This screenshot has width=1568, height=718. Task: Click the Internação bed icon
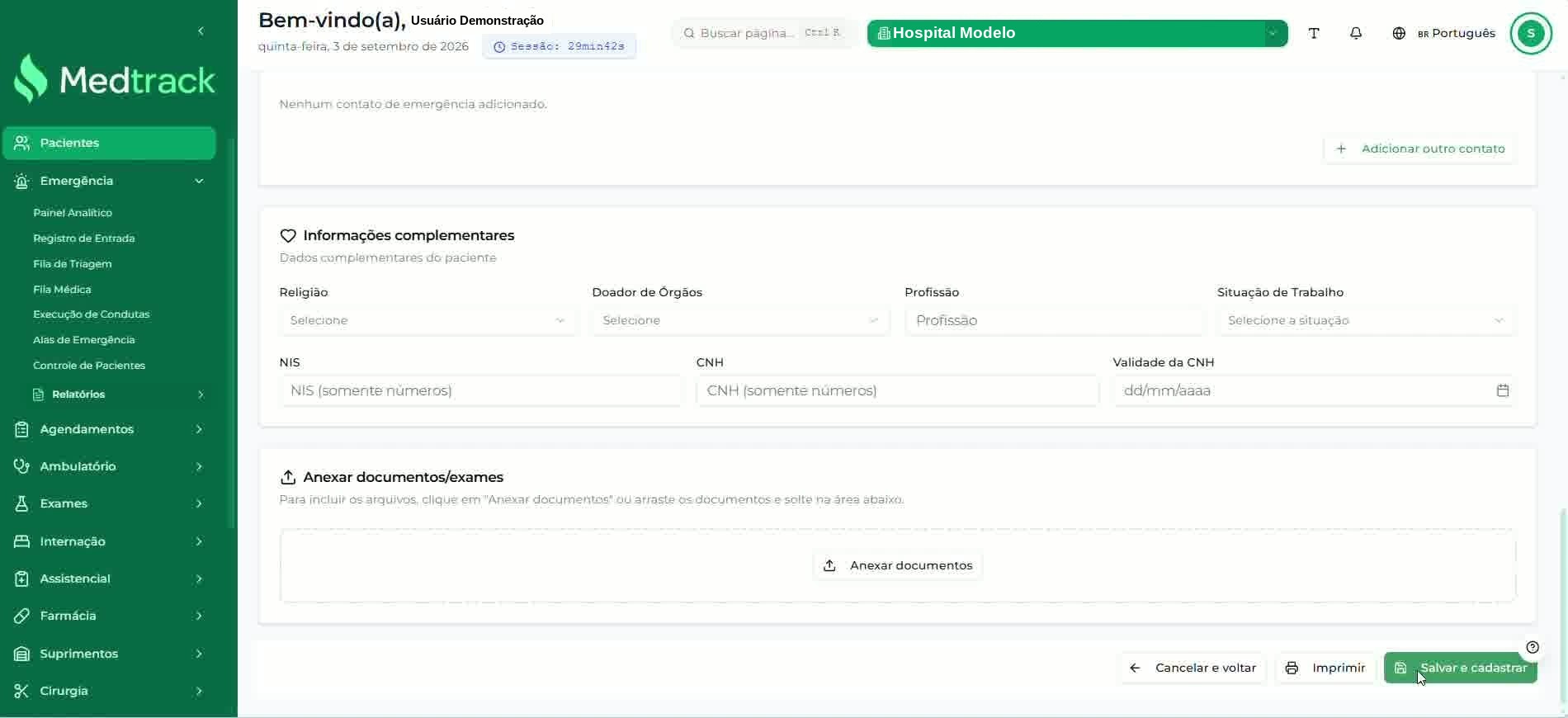[22, 541]
